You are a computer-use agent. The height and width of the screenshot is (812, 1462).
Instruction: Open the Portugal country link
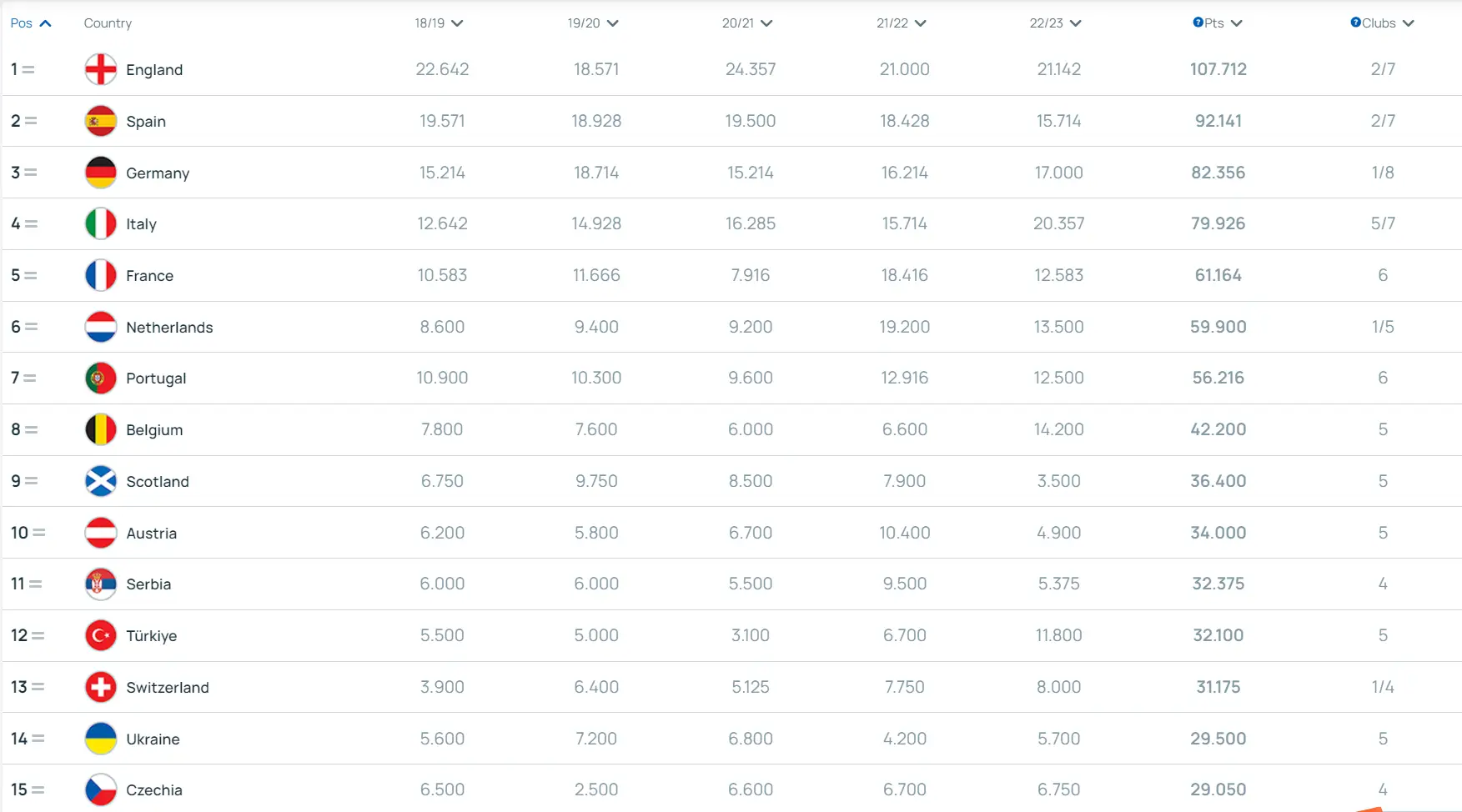[156, 378]
